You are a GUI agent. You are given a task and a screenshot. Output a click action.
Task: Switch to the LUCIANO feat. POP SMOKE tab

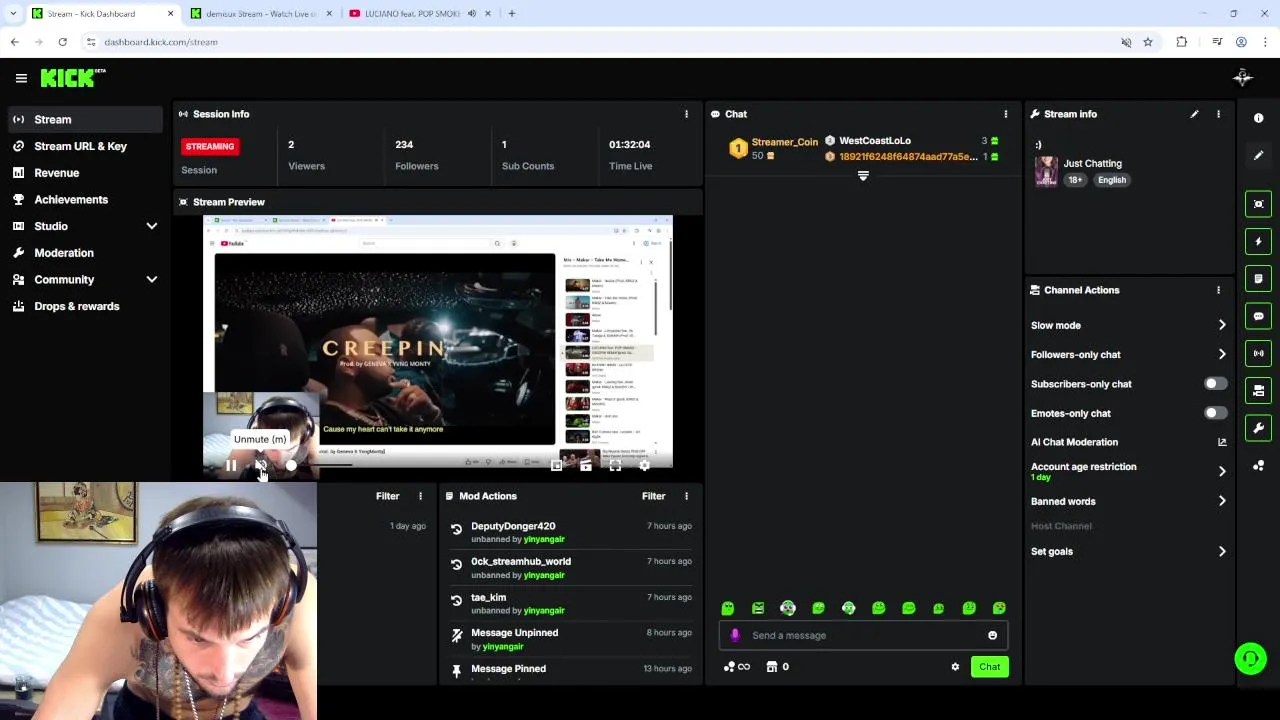click(420, 14)
